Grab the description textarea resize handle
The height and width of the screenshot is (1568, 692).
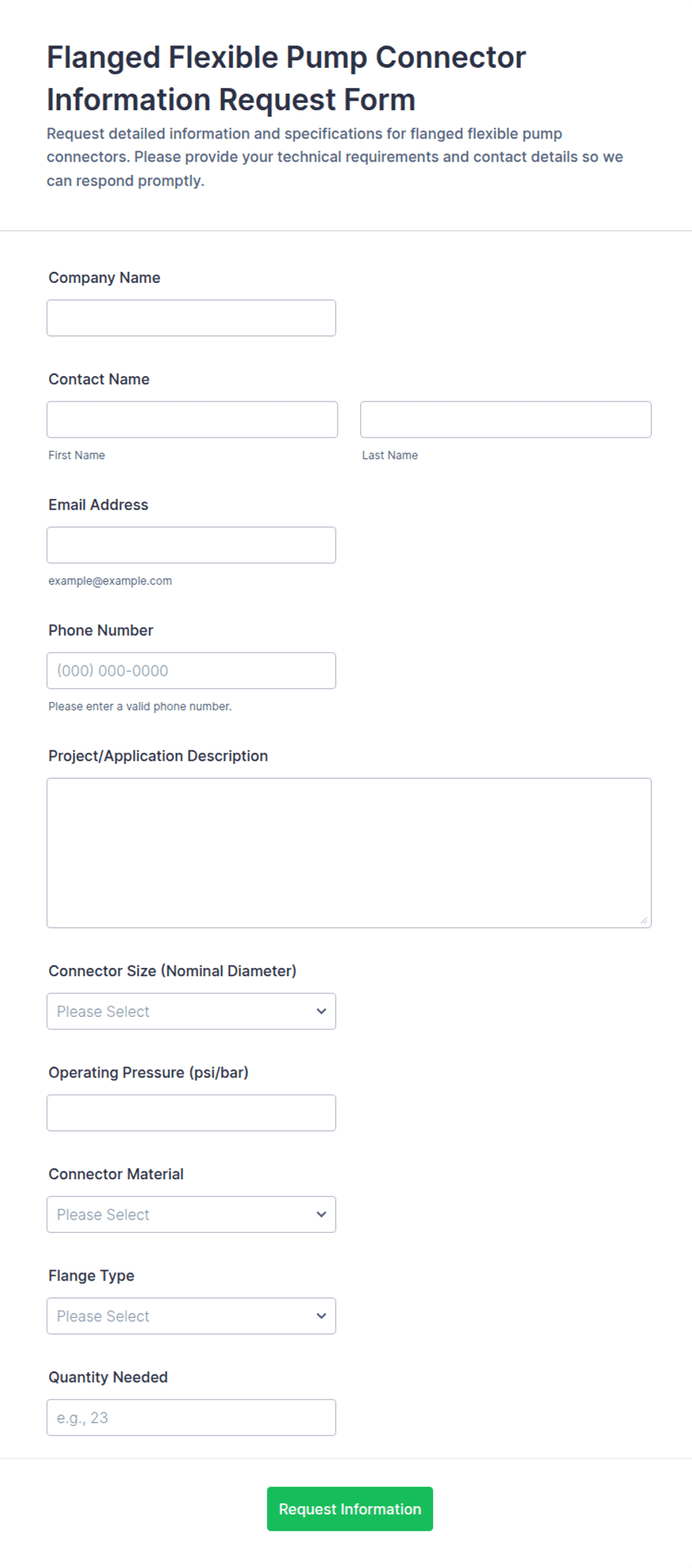pyautogui.click(x=644, y=921)
